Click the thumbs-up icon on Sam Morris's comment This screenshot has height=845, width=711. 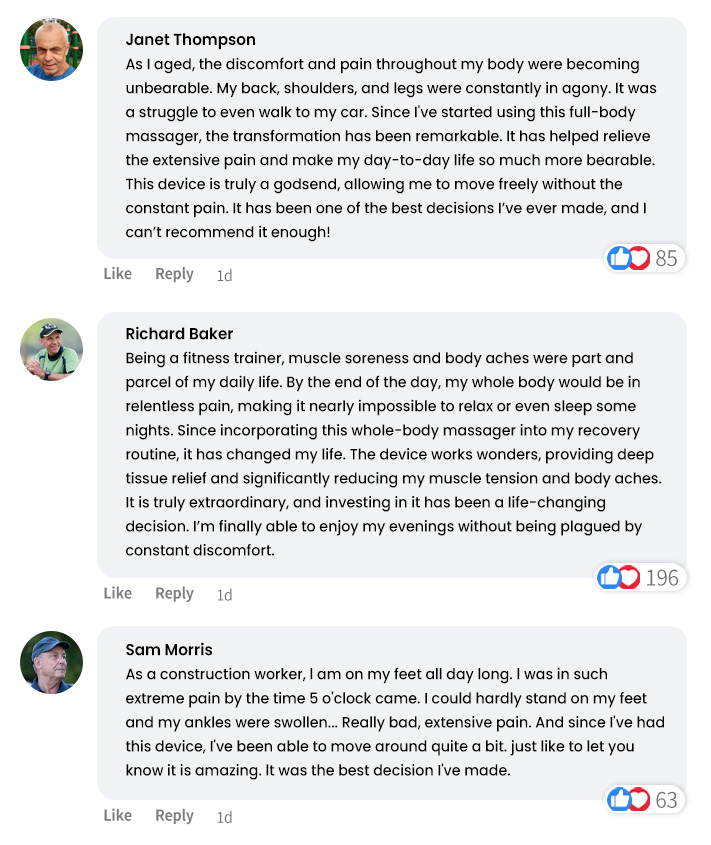click(x=619, y=799)
